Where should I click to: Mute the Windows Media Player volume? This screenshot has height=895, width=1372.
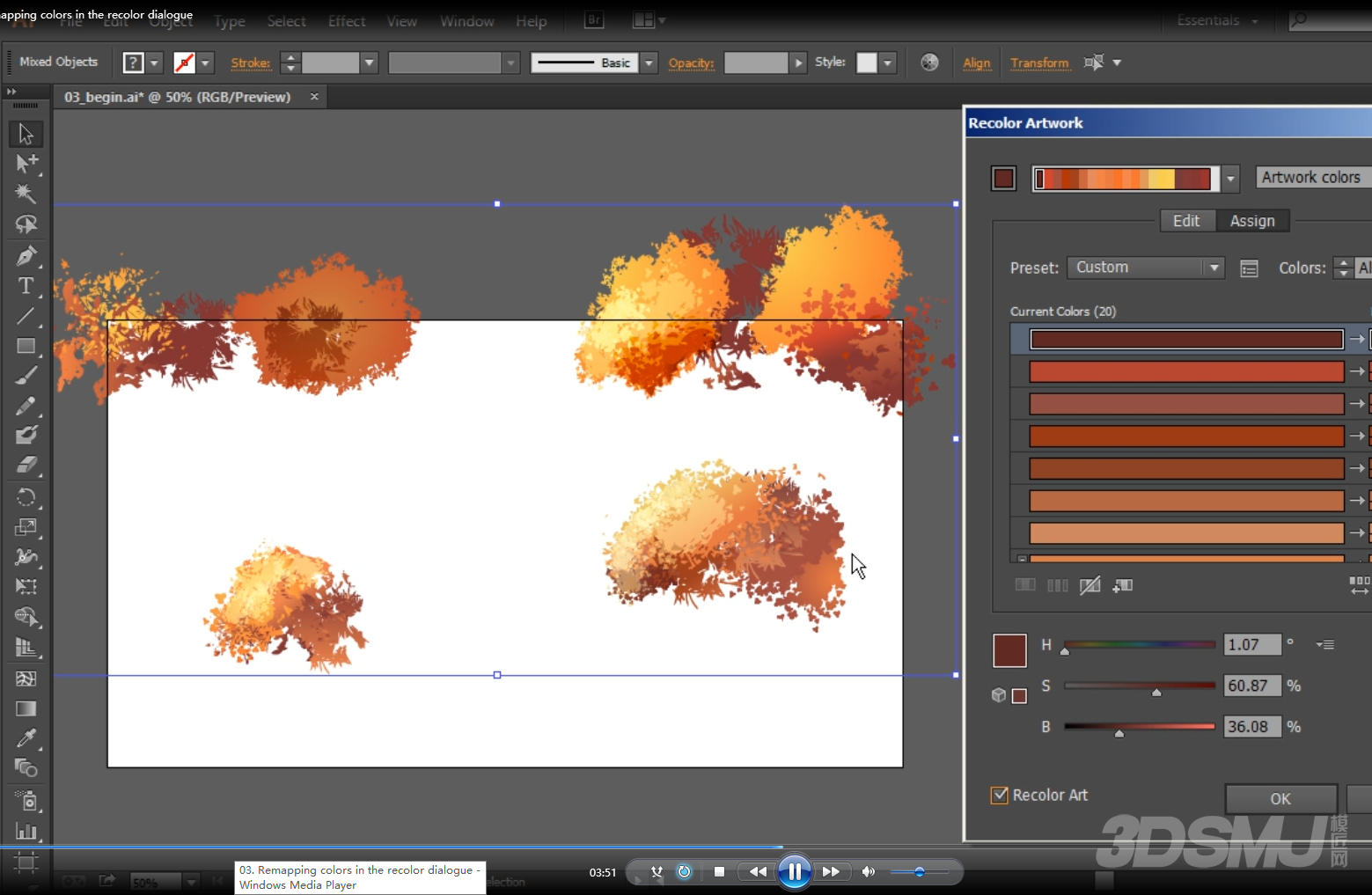pyautogui.click(x=869, y=871)
